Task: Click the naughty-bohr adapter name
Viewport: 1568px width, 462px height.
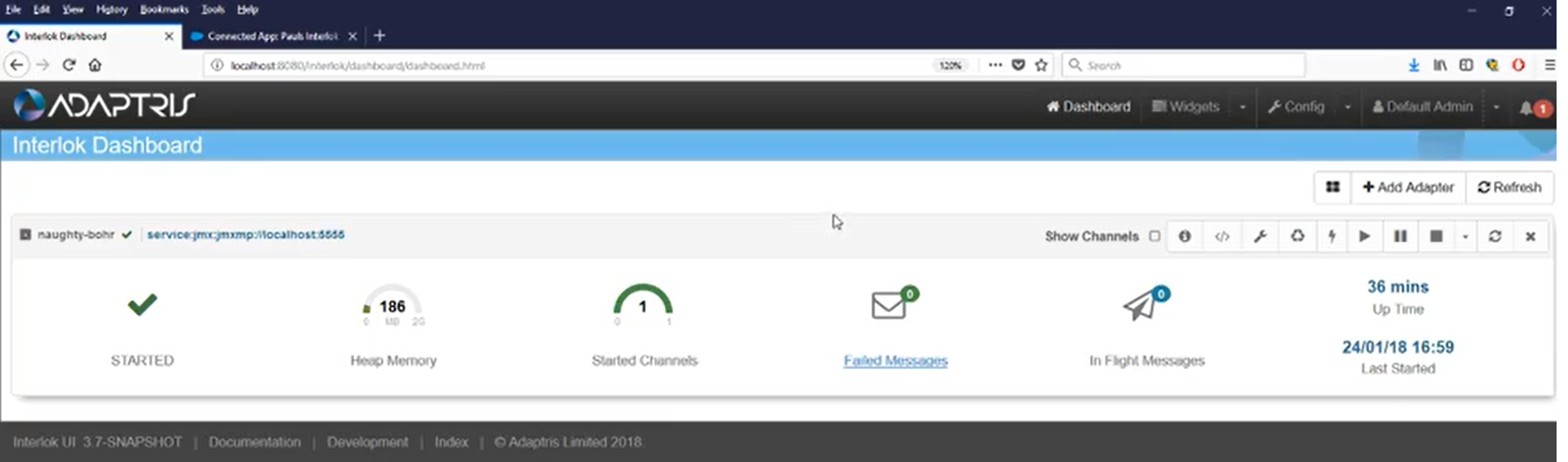Action: 77,234
